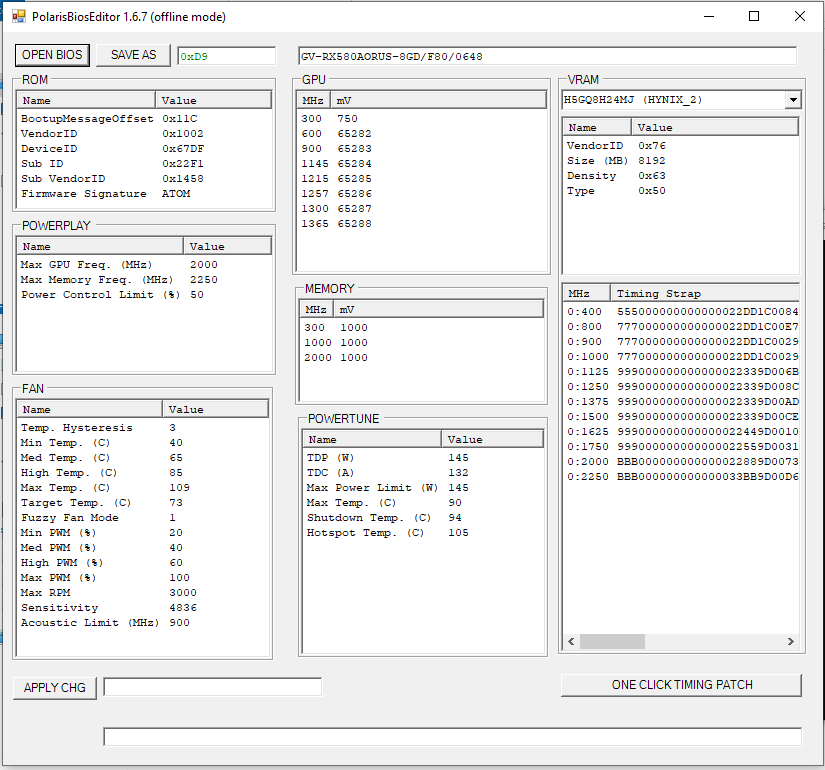
Task: Click the timing strap scrollbar left arrow
Action: (x=571, y=641)
